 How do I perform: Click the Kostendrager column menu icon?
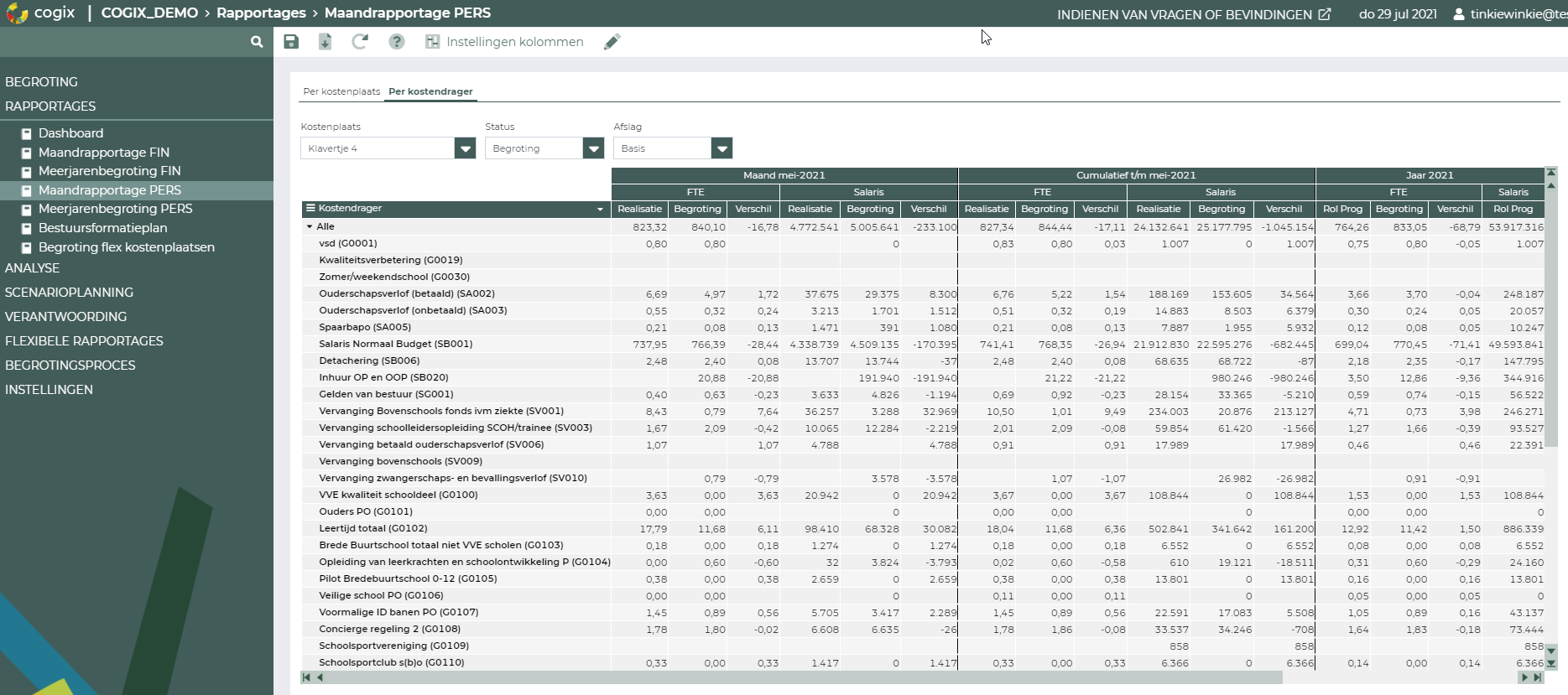pos(310,208)
